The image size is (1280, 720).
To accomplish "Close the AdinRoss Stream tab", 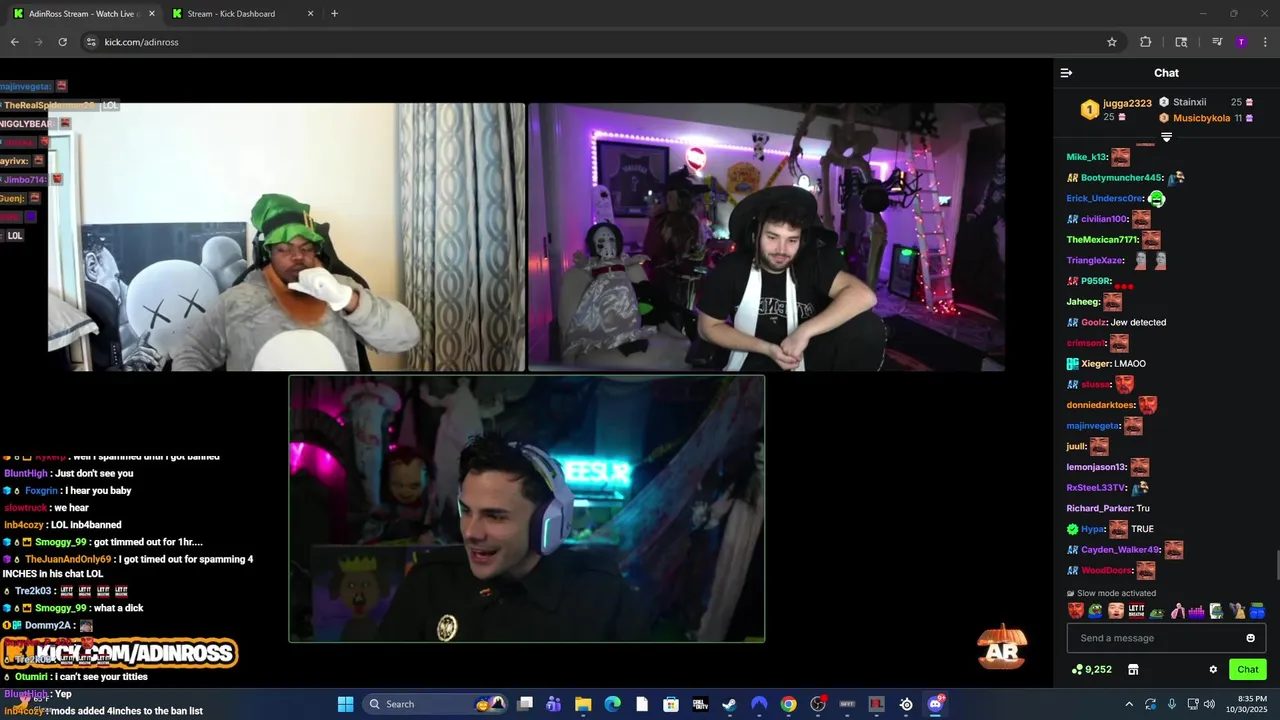I will click(151, 14).
